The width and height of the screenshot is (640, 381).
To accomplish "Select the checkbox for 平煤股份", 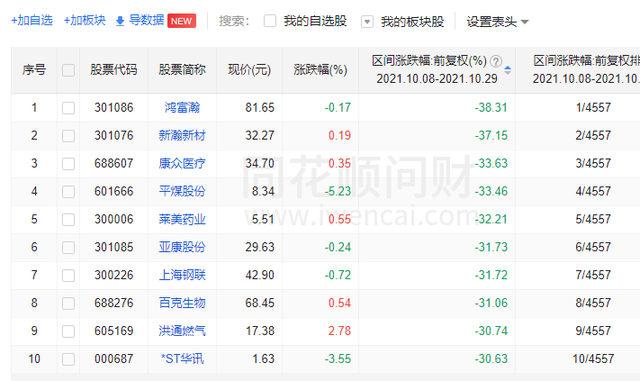I will [68, 192].
